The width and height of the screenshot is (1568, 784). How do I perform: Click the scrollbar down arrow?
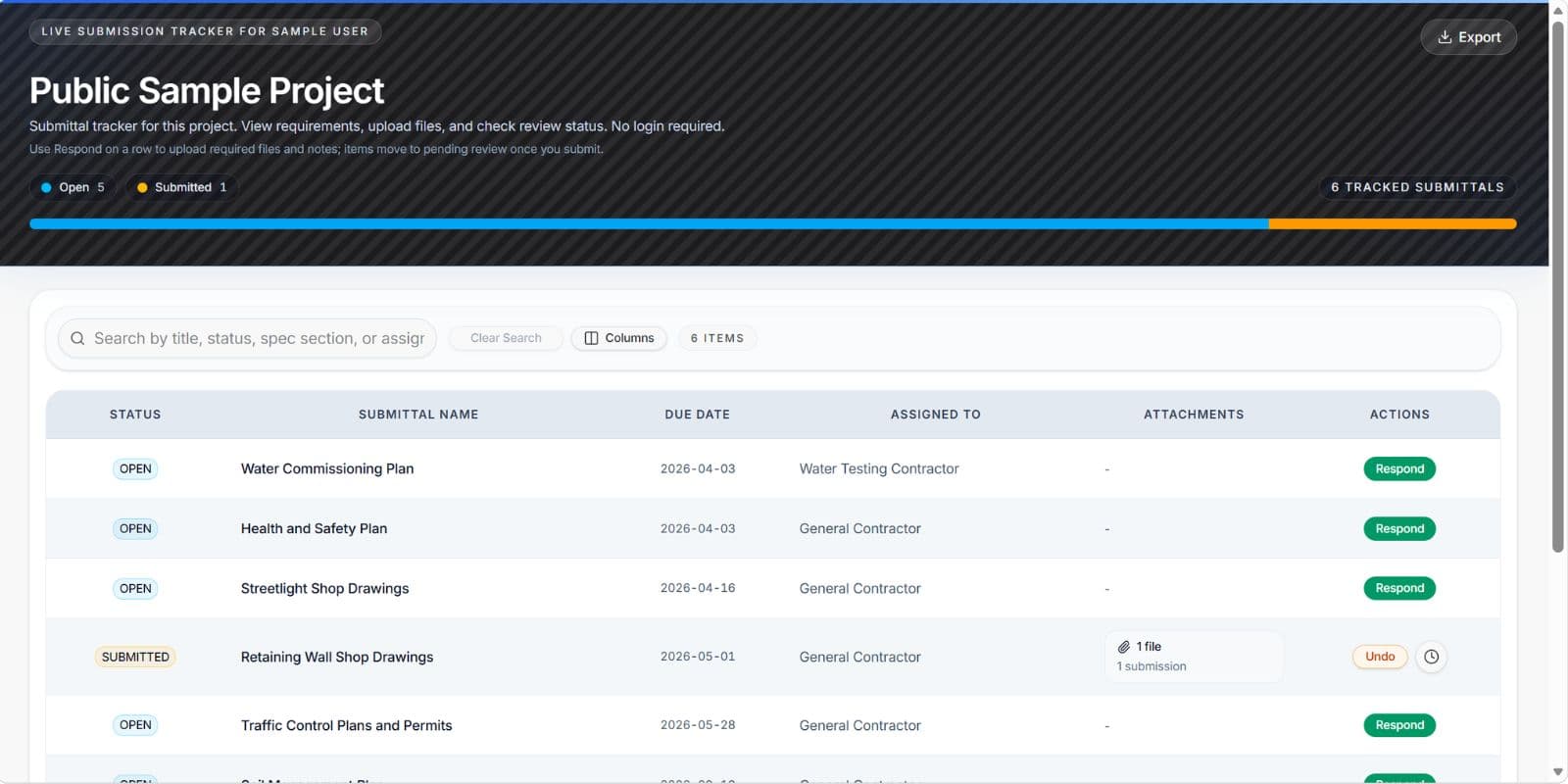tap(1558, 772)
